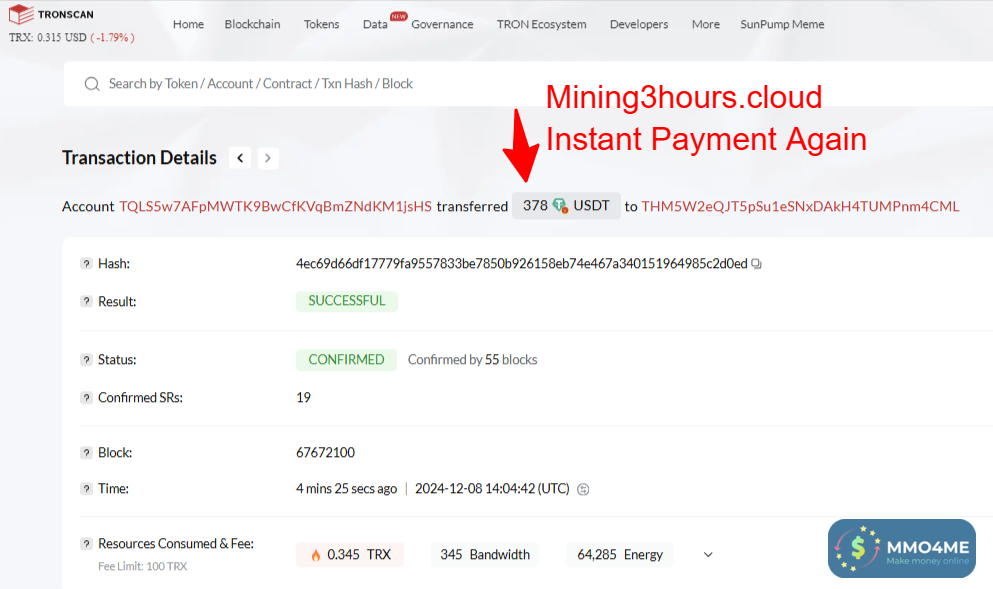Image resolution: width=993 pixels, height=589 pixels.
Task: Open the Data menu
Action: 375,24
